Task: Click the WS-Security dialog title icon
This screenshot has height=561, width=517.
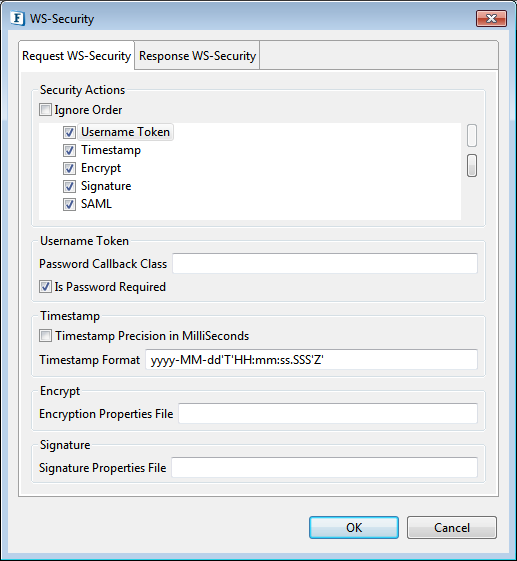Action: coord(17,18)
